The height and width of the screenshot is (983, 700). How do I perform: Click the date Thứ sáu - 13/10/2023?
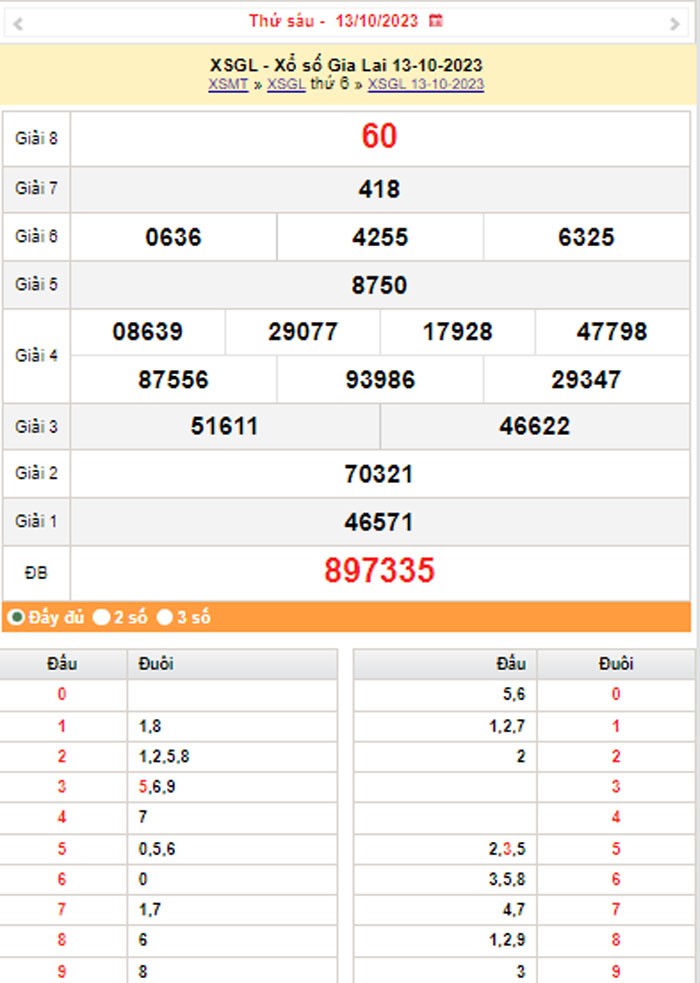tap(333, 21)
